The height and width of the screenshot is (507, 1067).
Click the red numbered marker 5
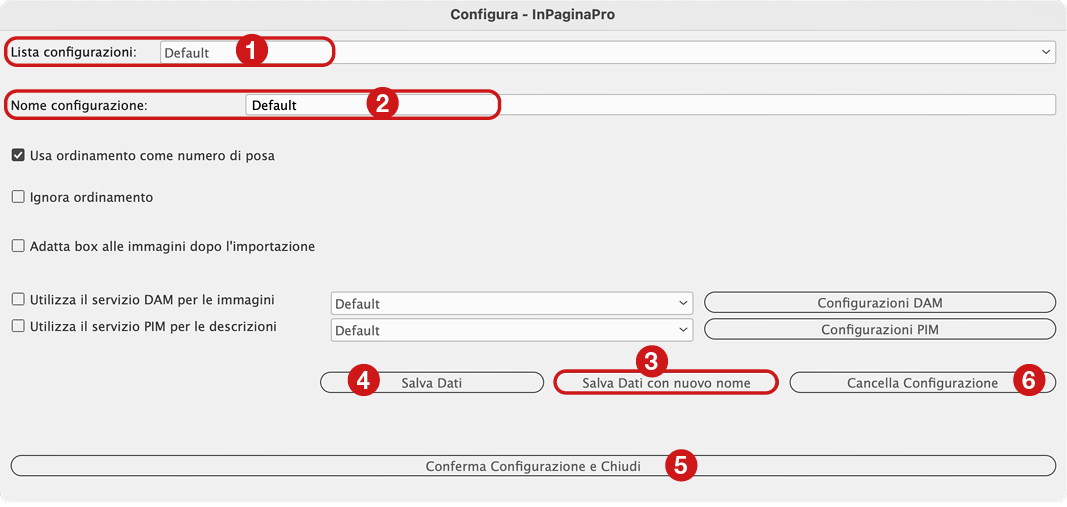tap(680, 467)
